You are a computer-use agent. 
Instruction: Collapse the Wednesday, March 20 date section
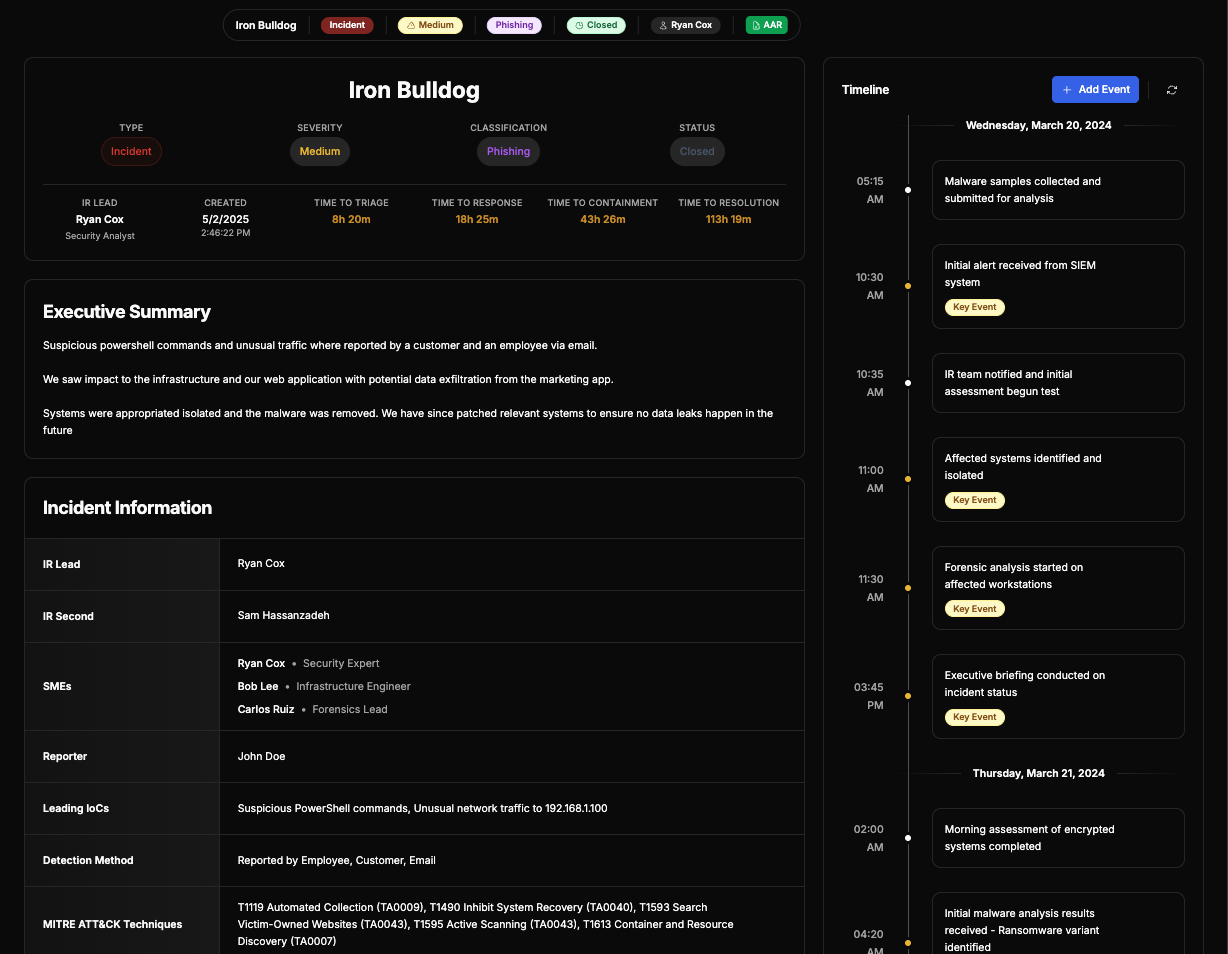[x=1038, y=125]
